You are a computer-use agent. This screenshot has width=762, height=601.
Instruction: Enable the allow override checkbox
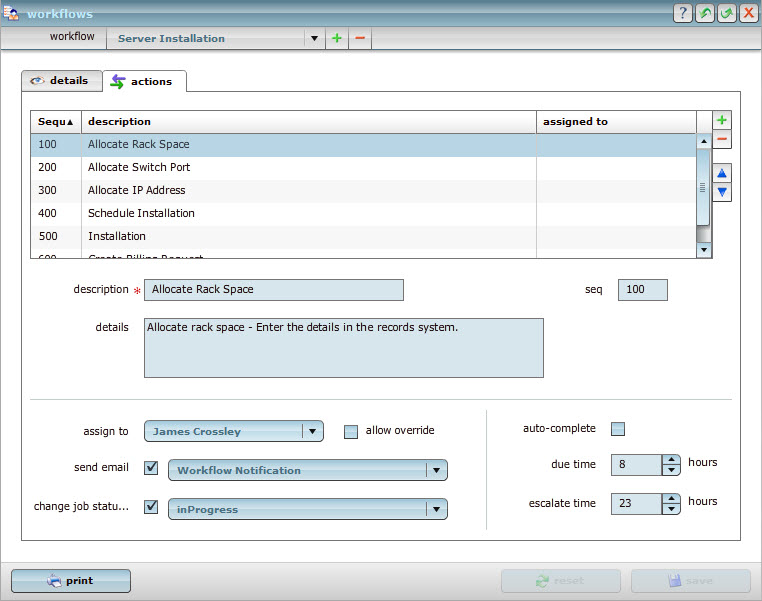click(351, 432)
